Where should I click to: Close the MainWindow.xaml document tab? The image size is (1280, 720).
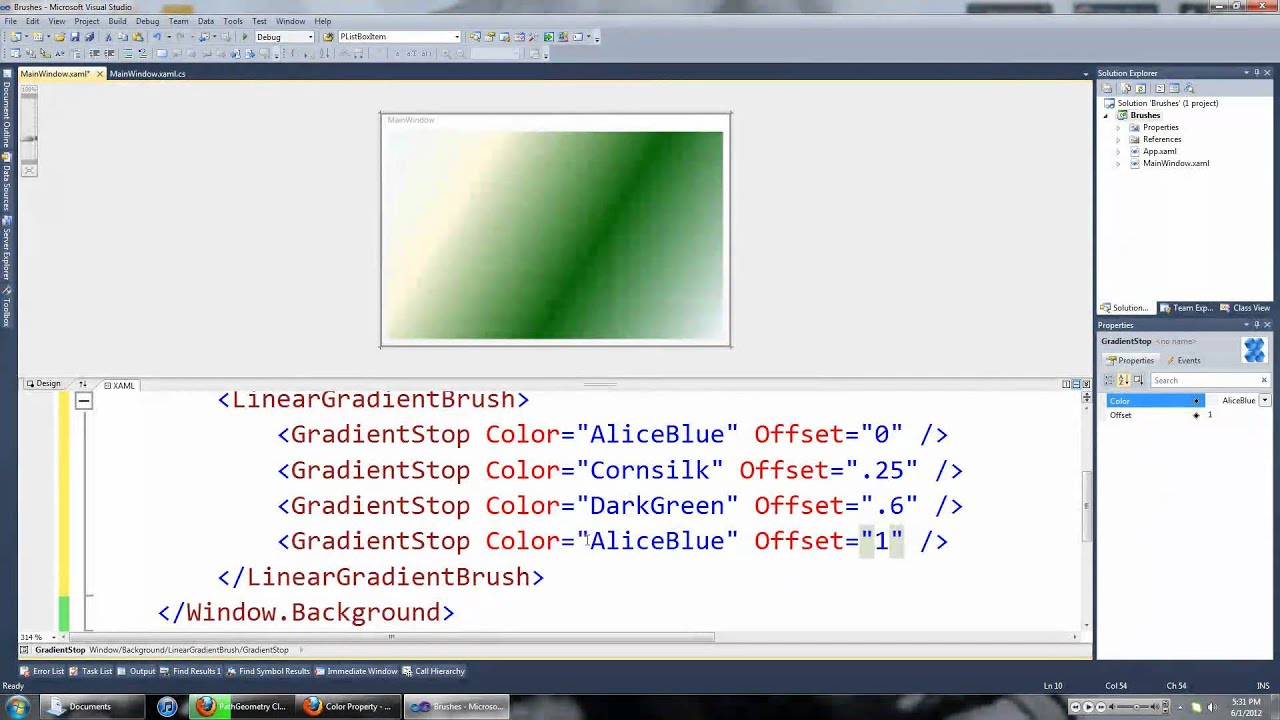point(100,74)
